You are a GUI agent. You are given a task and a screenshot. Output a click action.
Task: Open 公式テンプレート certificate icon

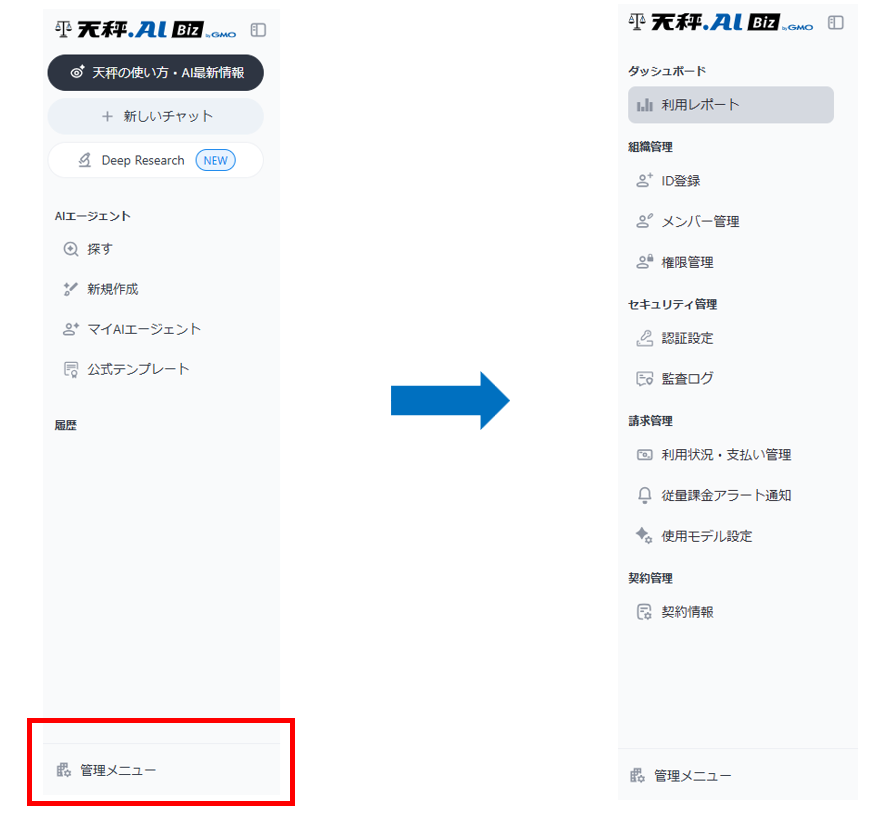71,370
